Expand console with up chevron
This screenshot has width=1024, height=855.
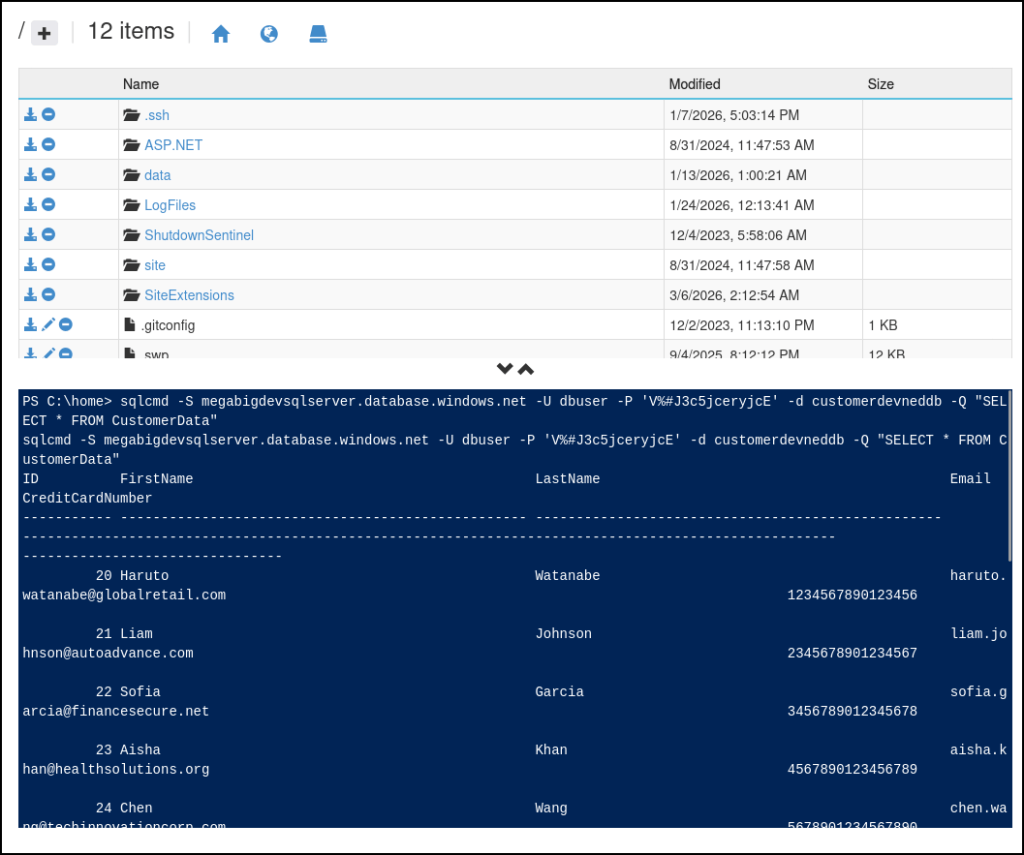click(526, 369)
